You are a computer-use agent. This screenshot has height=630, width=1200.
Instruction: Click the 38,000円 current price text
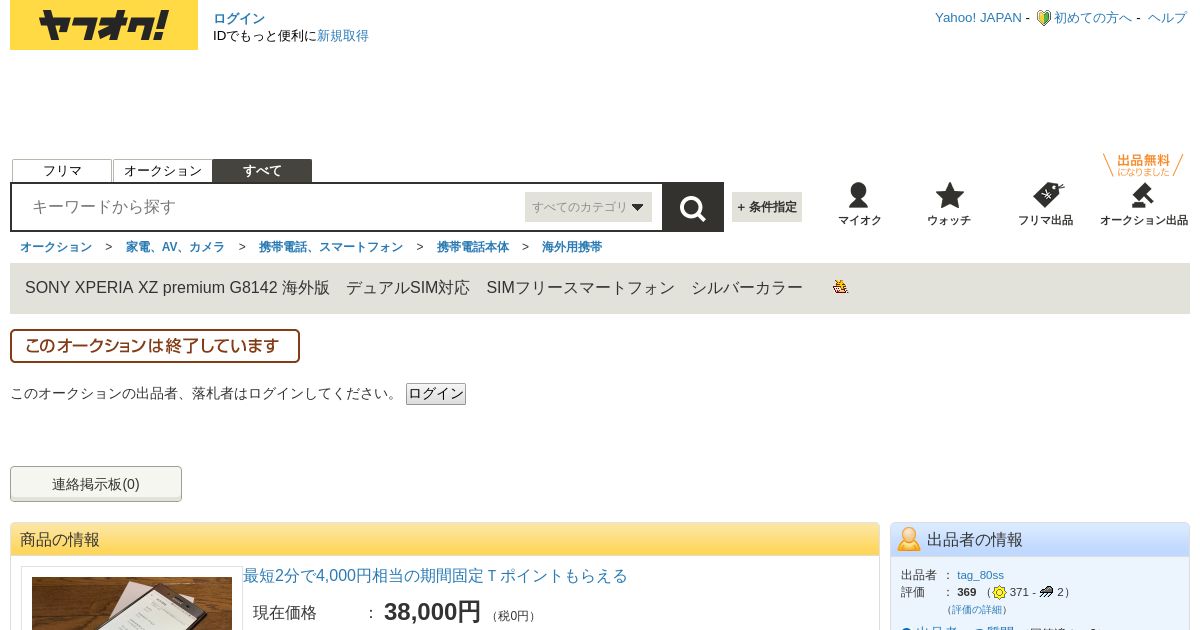(432, 612)
